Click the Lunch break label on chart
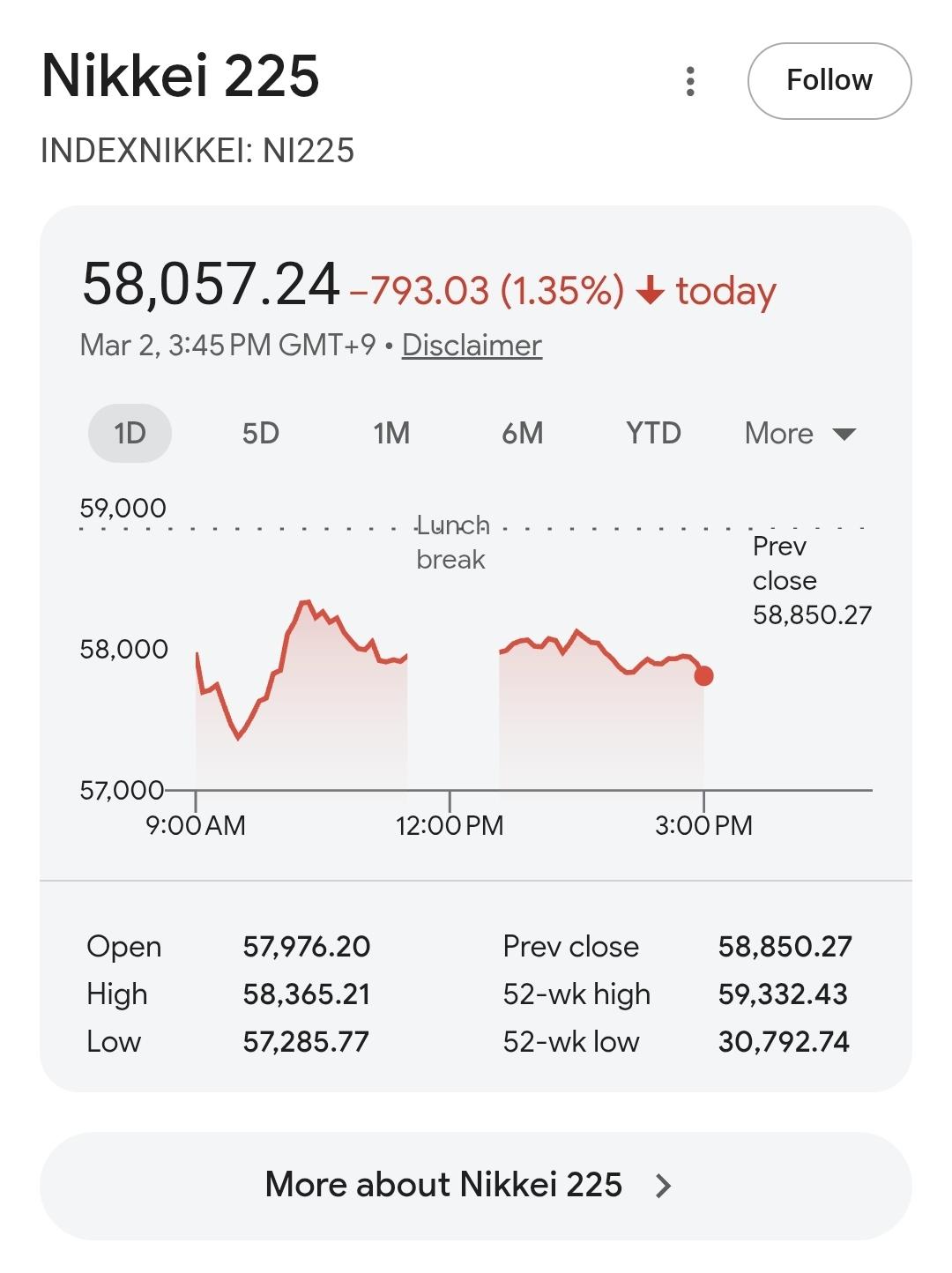Viewport: 952px width, 1273px height. pyautogui.click(x=451, y=542)
